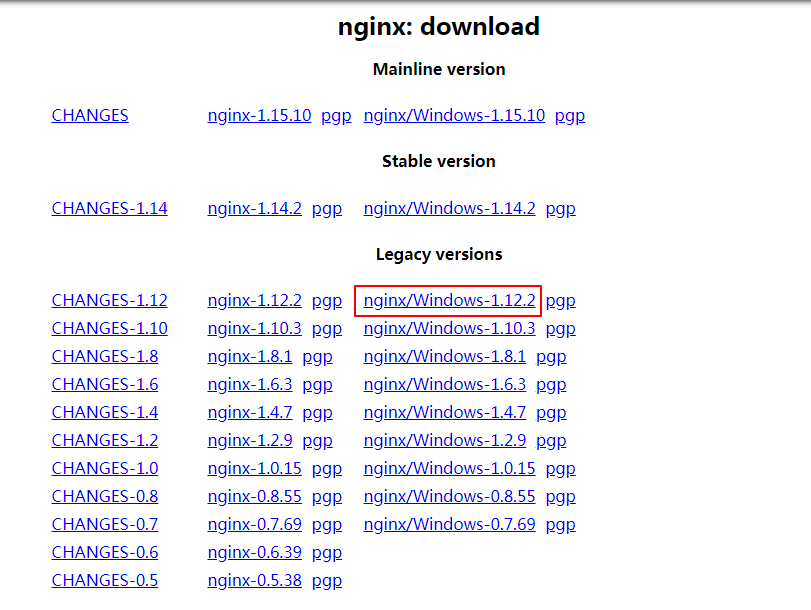Download nginx/Windows-1.2.9

coord(445,440)
